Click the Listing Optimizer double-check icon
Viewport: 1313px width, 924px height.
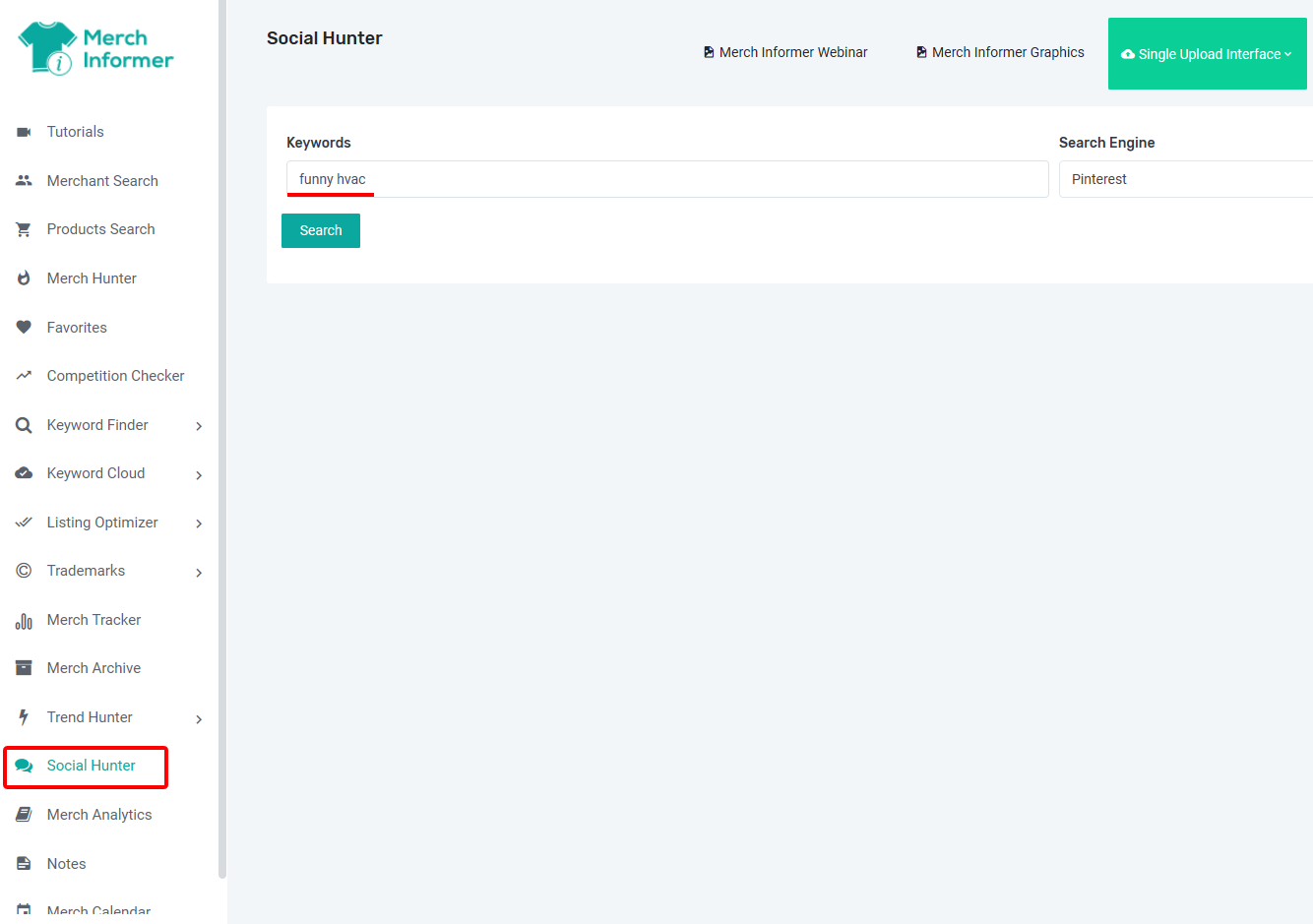(24, 523)
